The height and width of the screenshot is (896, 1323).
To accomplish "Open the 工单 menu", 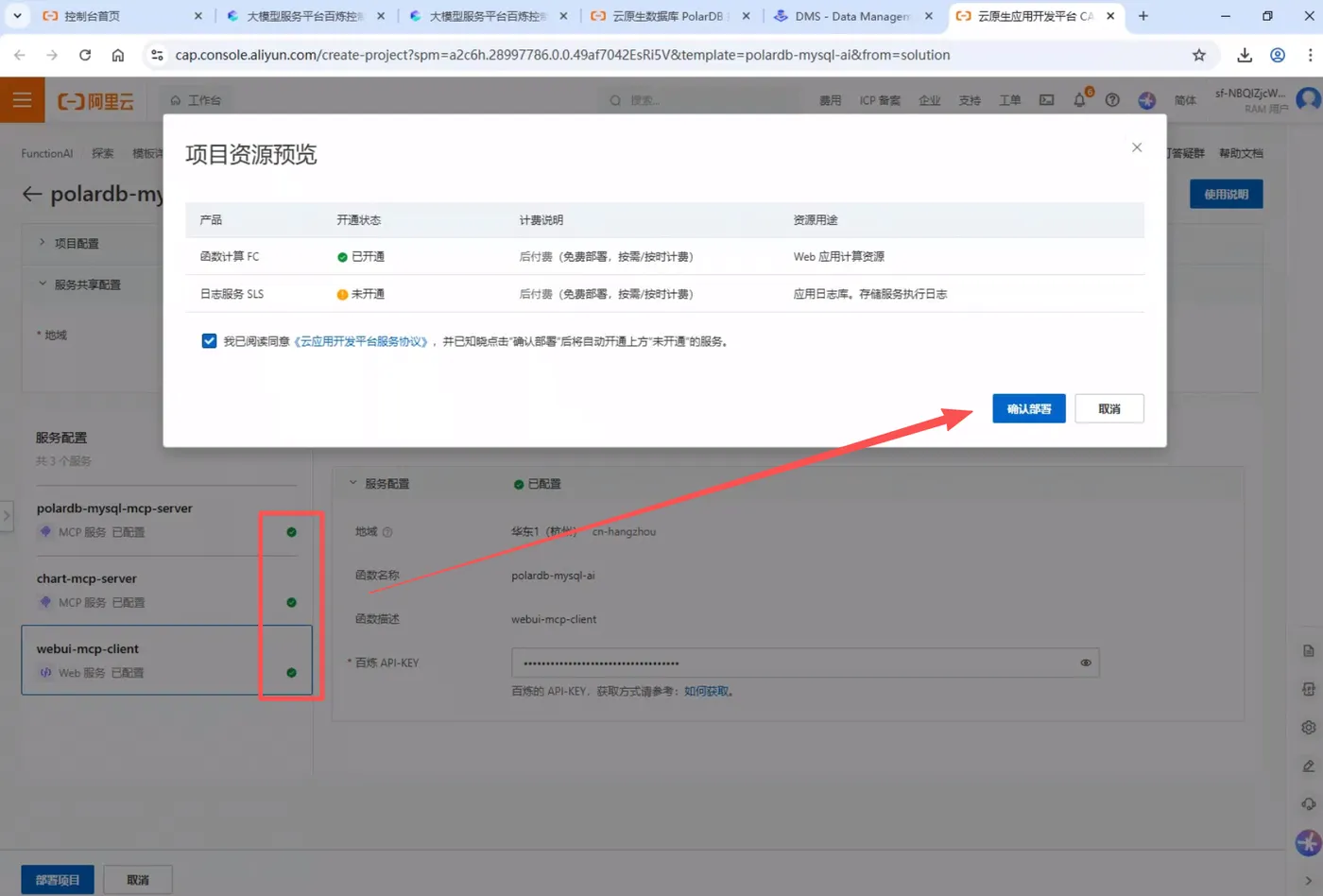I will click(1010, 100).
